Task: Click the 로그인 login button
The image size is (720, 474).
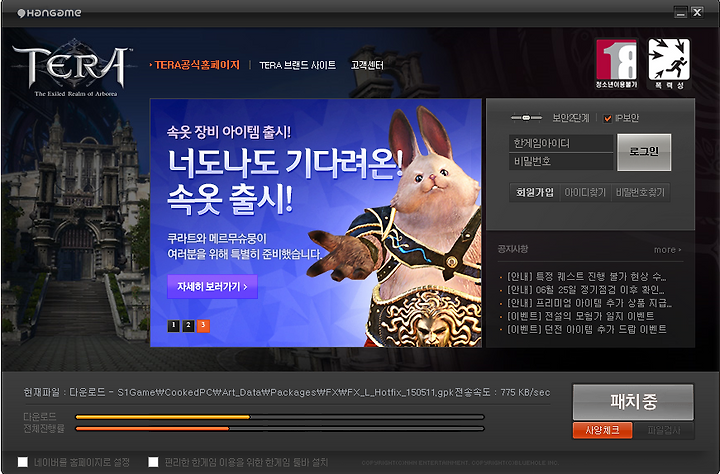Action: [644, 152]
